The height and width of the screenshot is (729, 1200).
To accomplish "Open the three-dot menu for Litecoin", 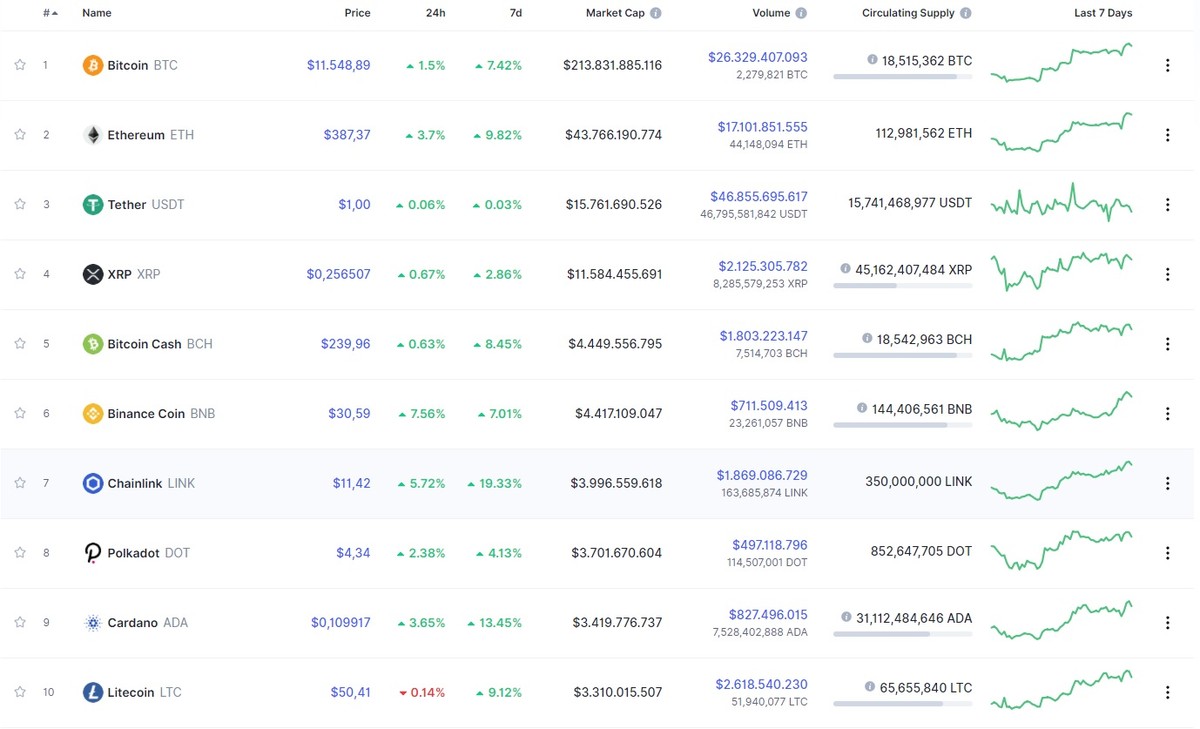I will pos(1167,691).
